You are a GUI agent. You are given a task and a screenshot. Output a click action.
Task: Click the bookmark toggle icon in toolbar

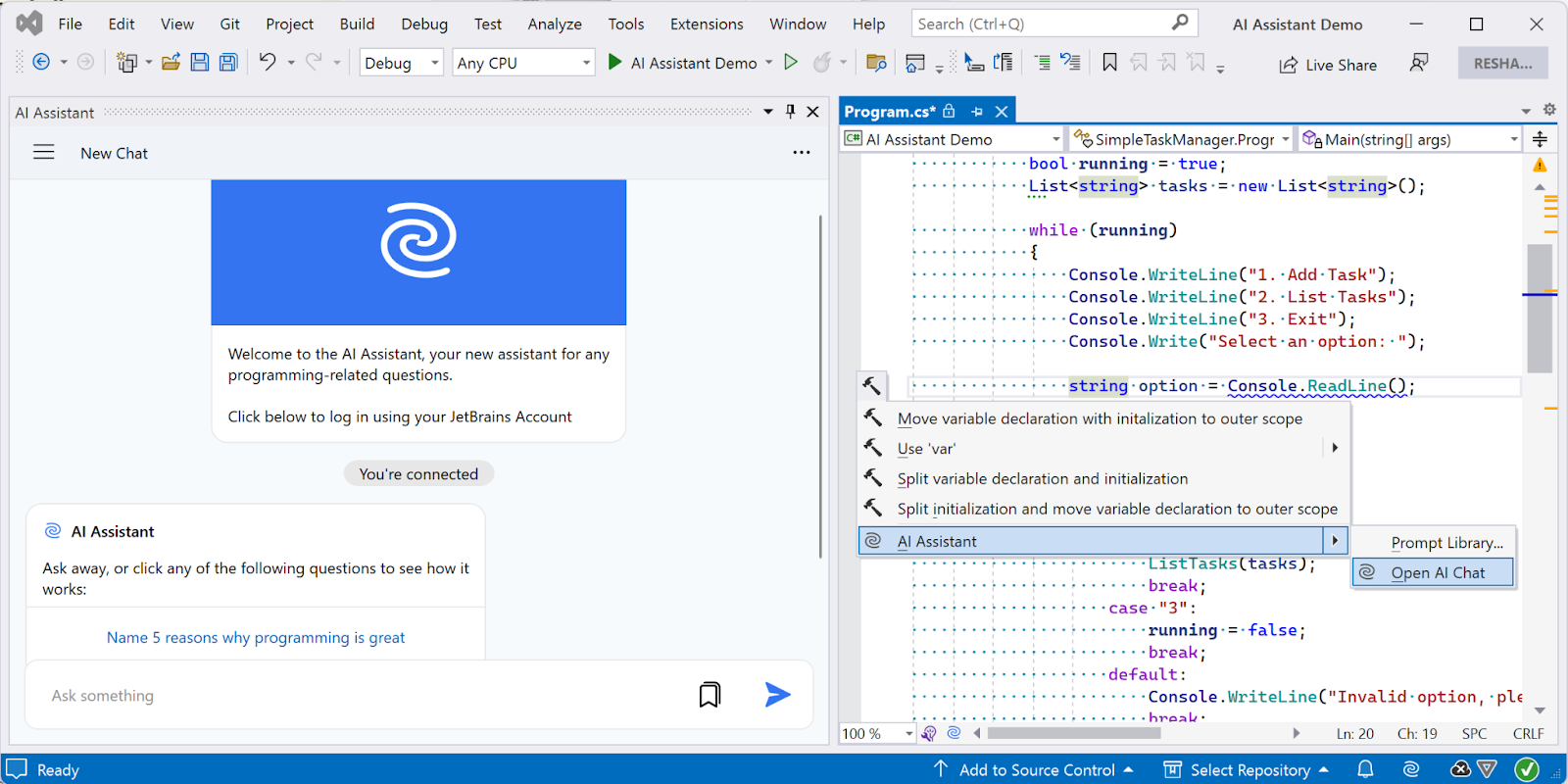pos(1109,63)
